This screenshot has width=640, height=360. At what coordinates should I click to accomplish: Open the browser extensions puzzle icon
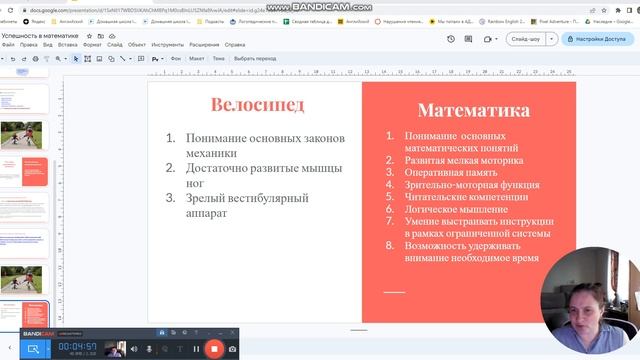(618, 10)
